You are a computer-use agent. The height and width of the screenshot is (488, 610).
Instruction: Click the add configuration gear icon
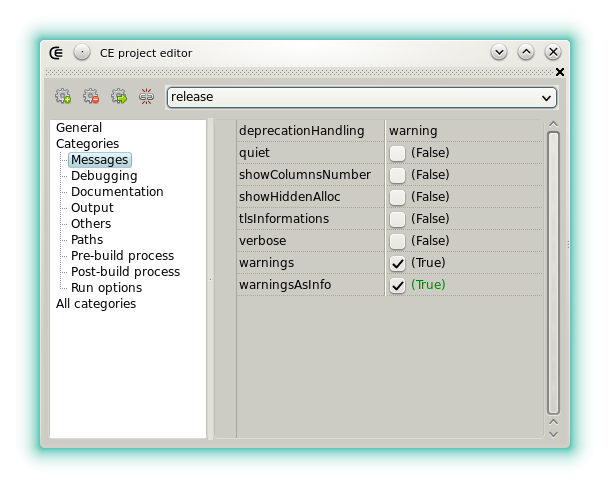63,97
